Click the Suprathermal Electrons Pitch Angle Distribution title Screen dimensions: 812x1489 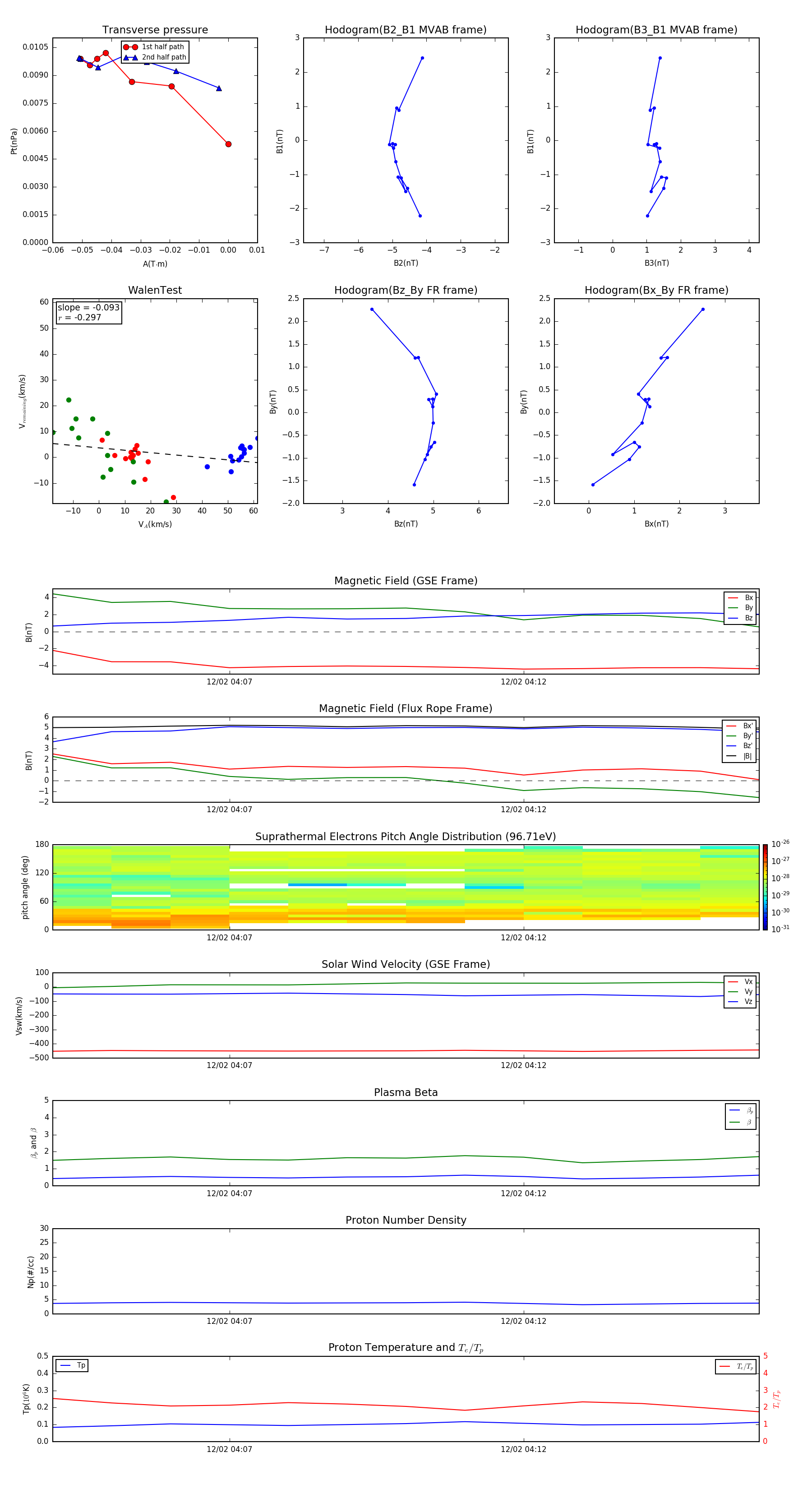406,837
